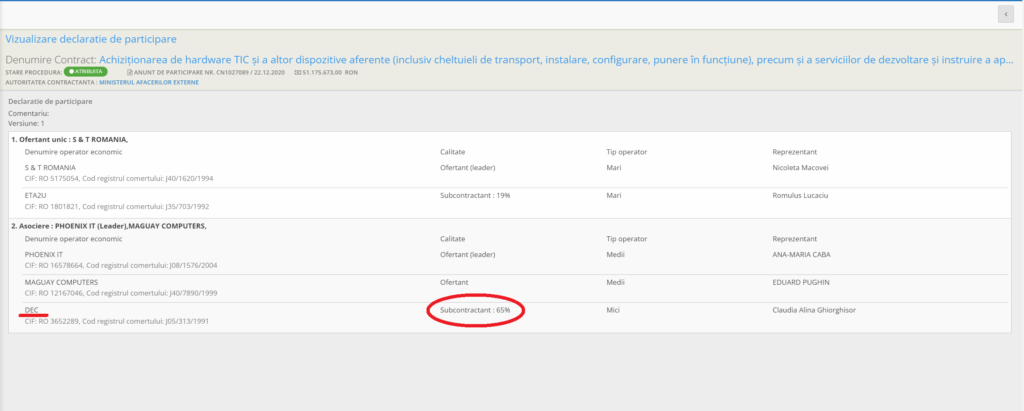Select the S & T ROMANIA operator name
Screen dimensions: 1024x411
click(x=50, y=167)
